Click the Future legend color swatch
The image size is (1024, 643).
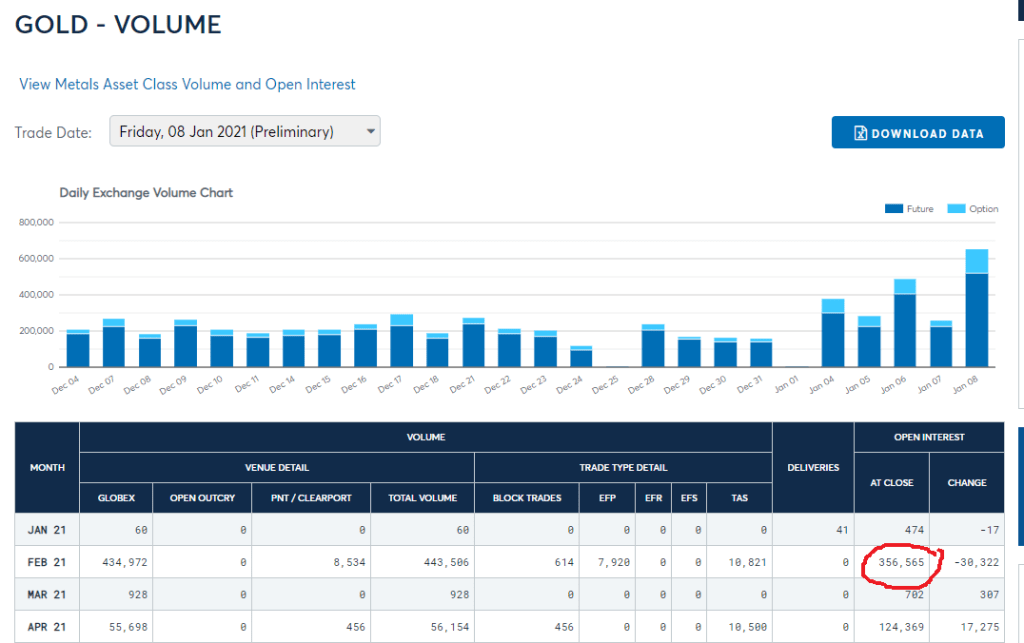pyautogui.click(x=894, y=209)
